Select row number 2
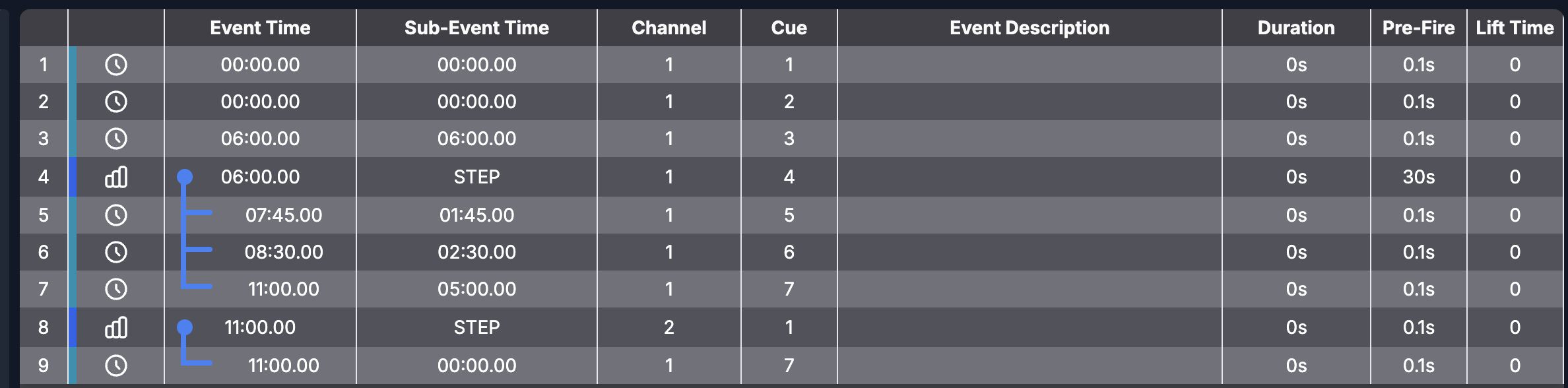The width and height of the screenshot is (1568, 388). coord(44,102)
